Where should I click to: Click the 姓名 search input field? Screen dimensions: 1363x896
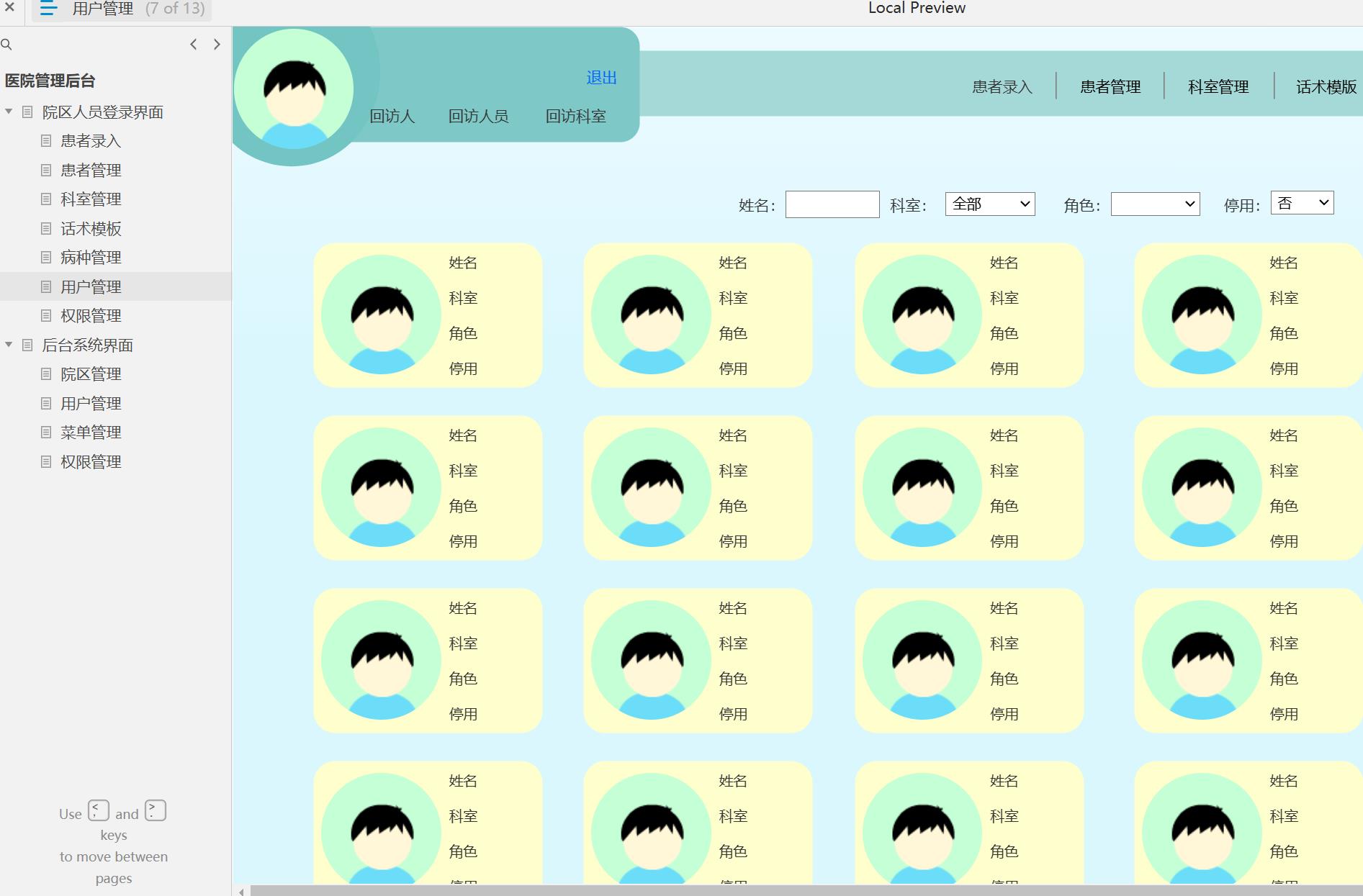click(x=832, y=204)
